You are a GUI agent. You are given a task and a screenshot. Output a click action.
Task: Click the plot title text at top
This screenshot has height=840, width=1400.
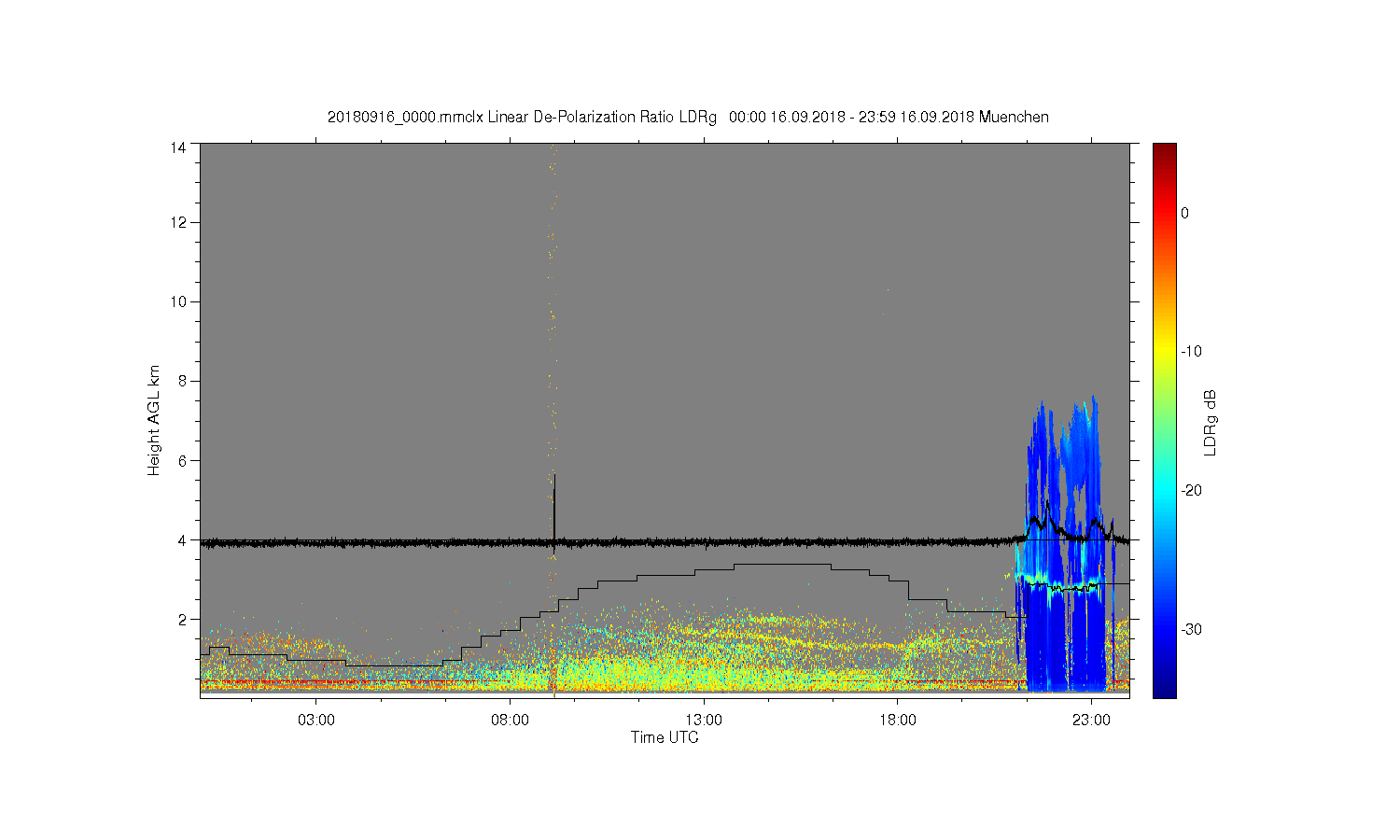(688, 118)
